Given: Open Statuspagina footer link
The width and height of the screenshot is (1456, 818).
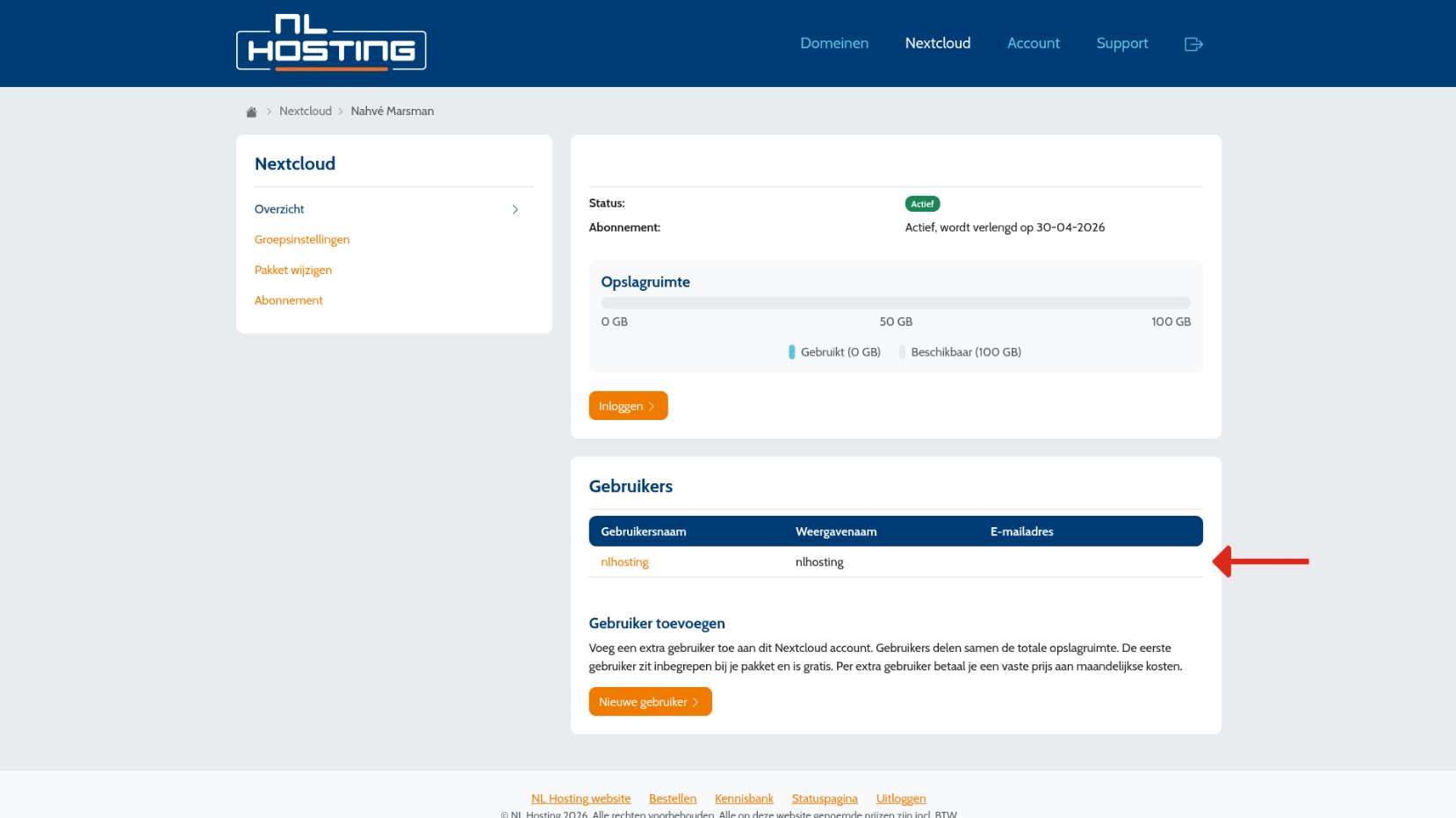Looking at the screenshot, I should (x=825, y=799).
